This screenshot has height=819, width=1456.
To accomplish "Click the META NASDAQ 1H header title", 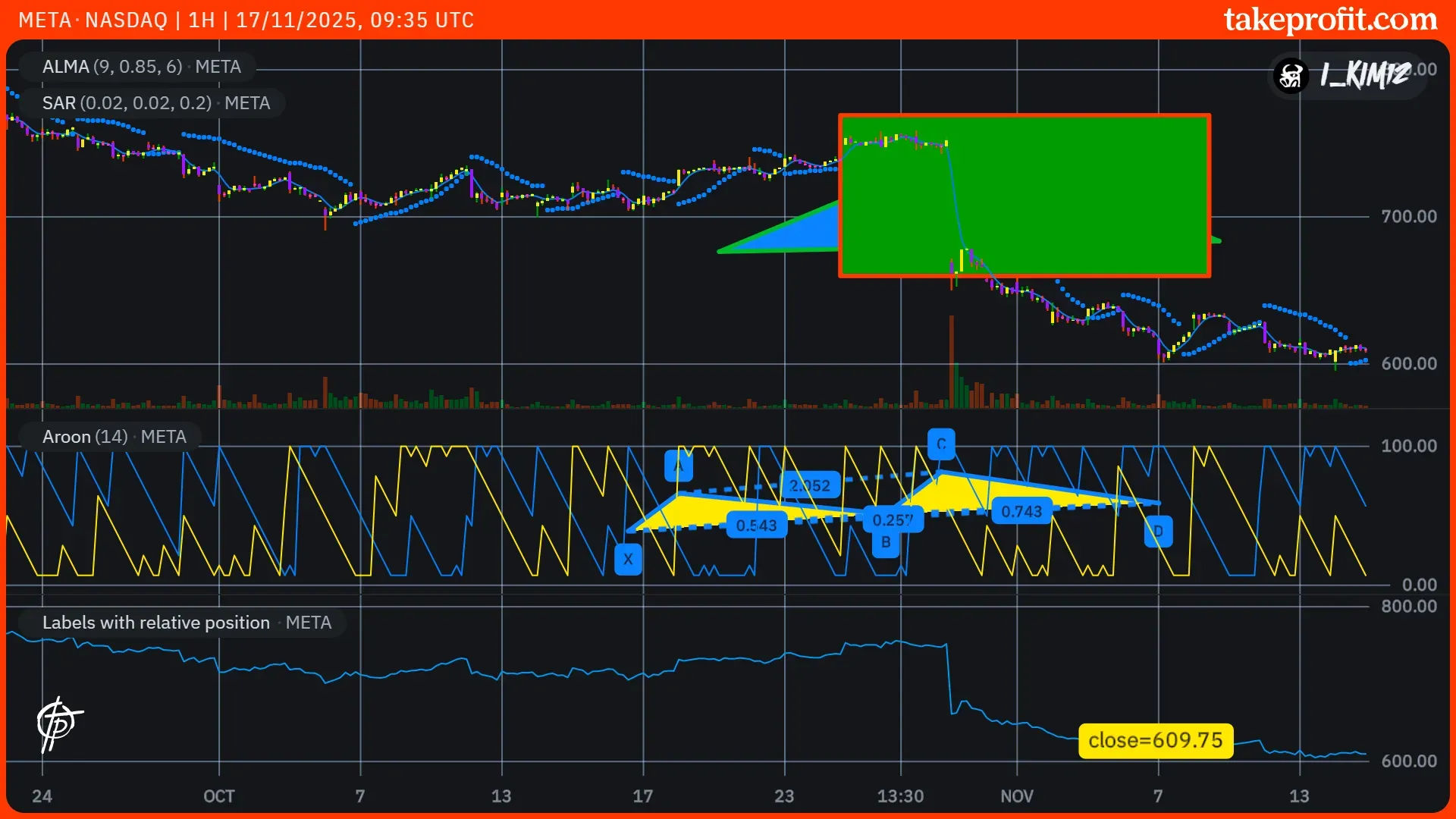I will (x=246, y=20).
